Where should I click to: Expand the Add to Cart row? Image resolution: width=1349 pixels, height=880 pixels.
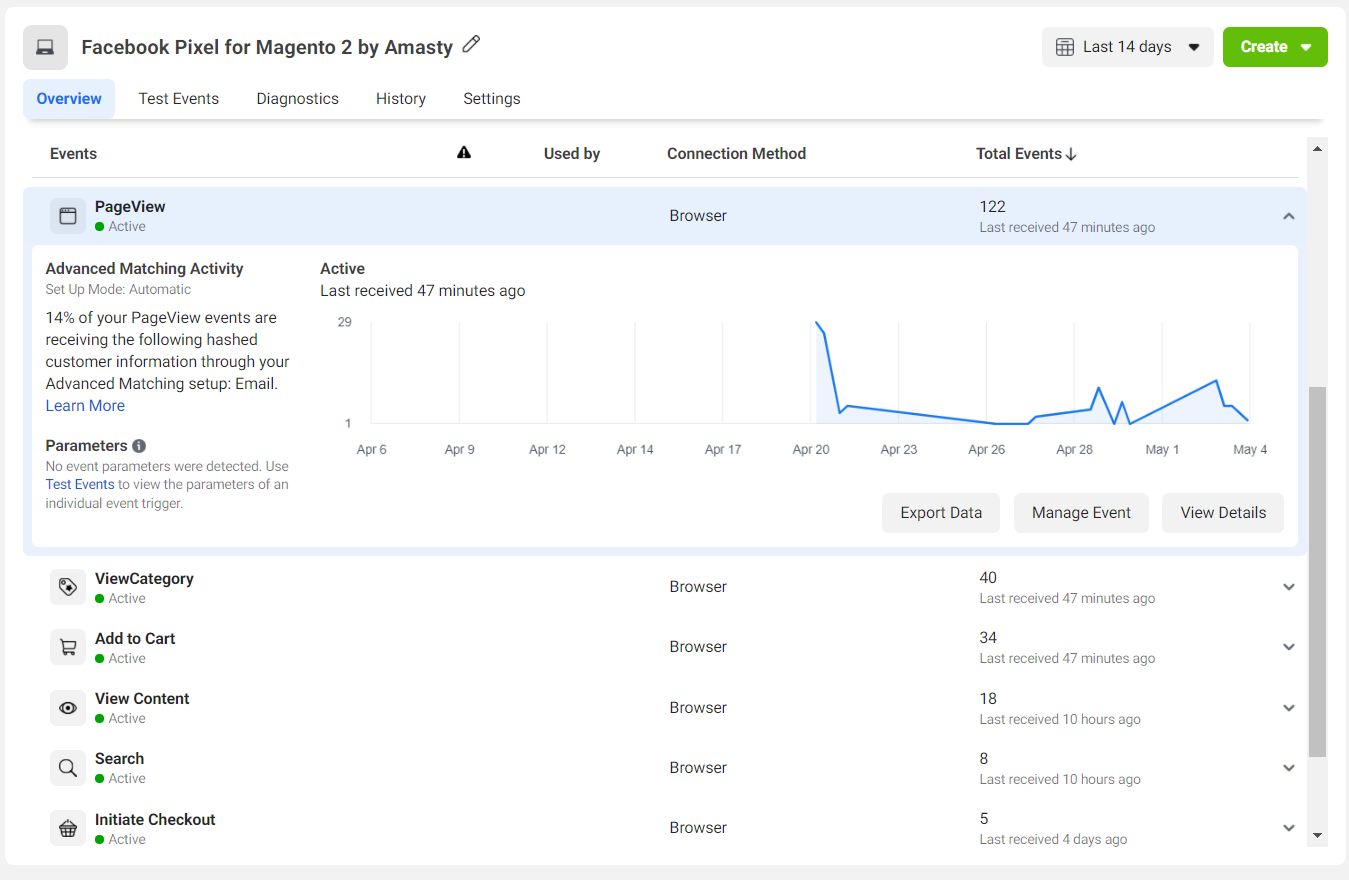pyautogui.click(x=1288, y=647)
